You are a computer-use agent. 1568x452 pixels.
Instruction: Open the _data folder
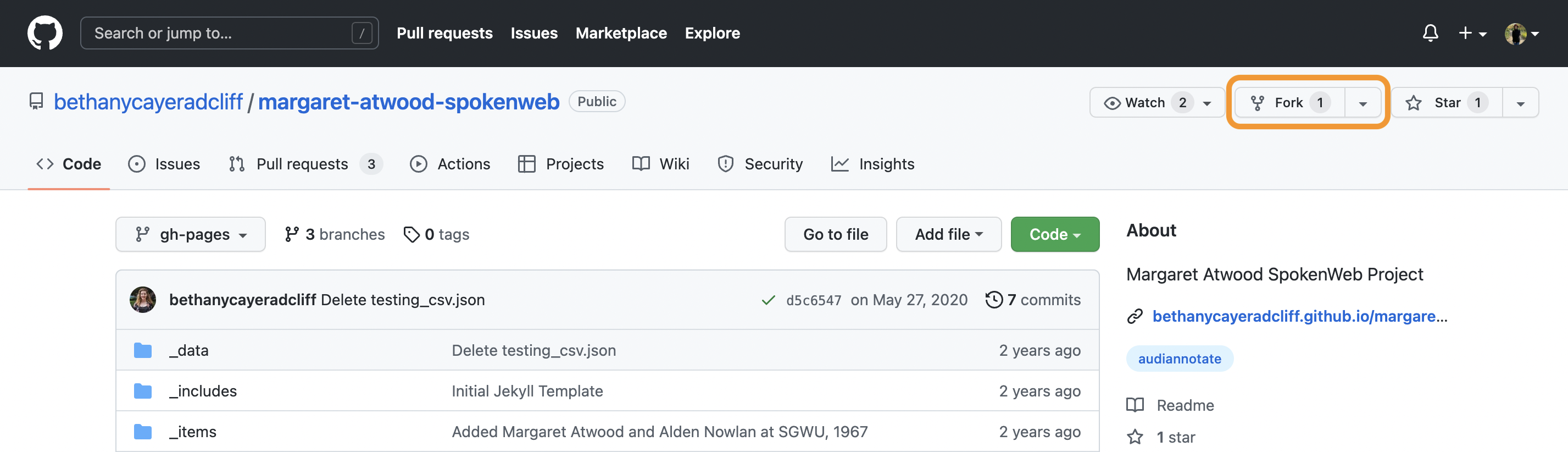coord(188,350)
